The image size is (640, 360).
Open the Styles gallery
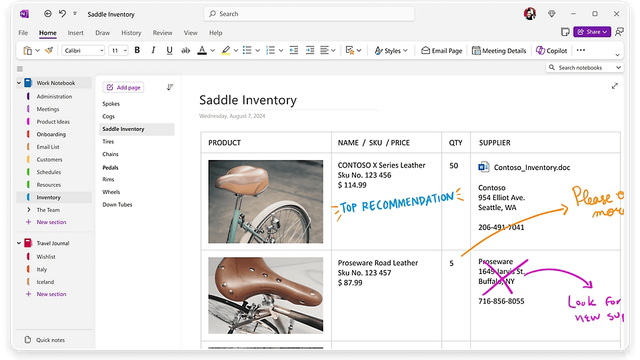point(391,51)
